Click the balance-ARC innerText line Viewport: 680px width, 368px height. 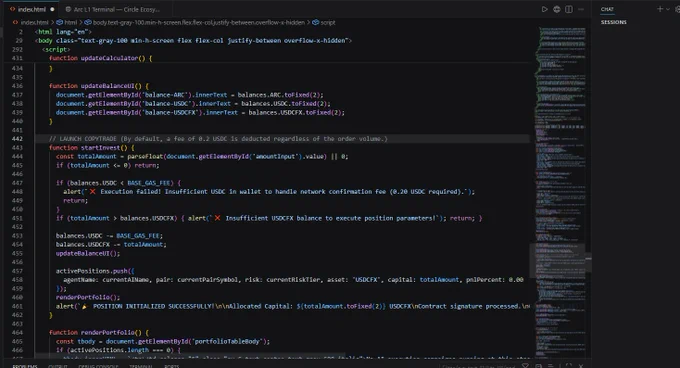pyautogui.click(x=190, y=95)
